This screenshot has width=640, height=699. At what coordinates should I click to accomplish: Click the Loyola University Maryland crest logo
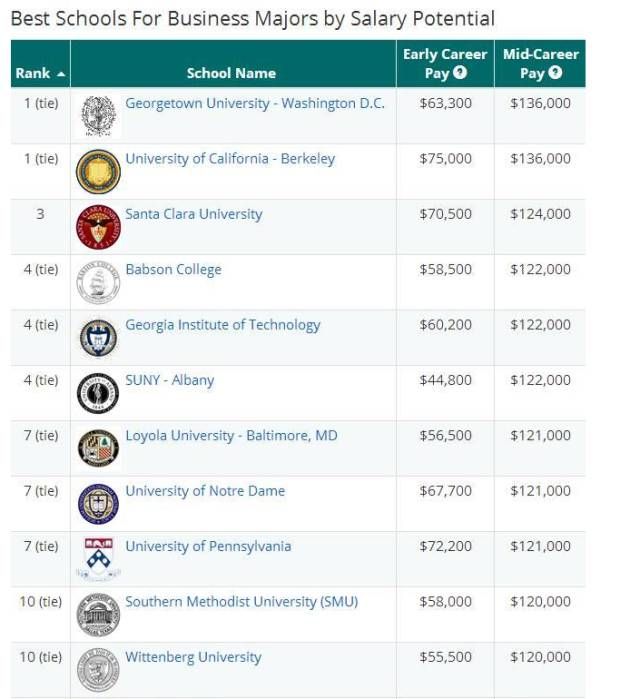[x=98, y=448]
